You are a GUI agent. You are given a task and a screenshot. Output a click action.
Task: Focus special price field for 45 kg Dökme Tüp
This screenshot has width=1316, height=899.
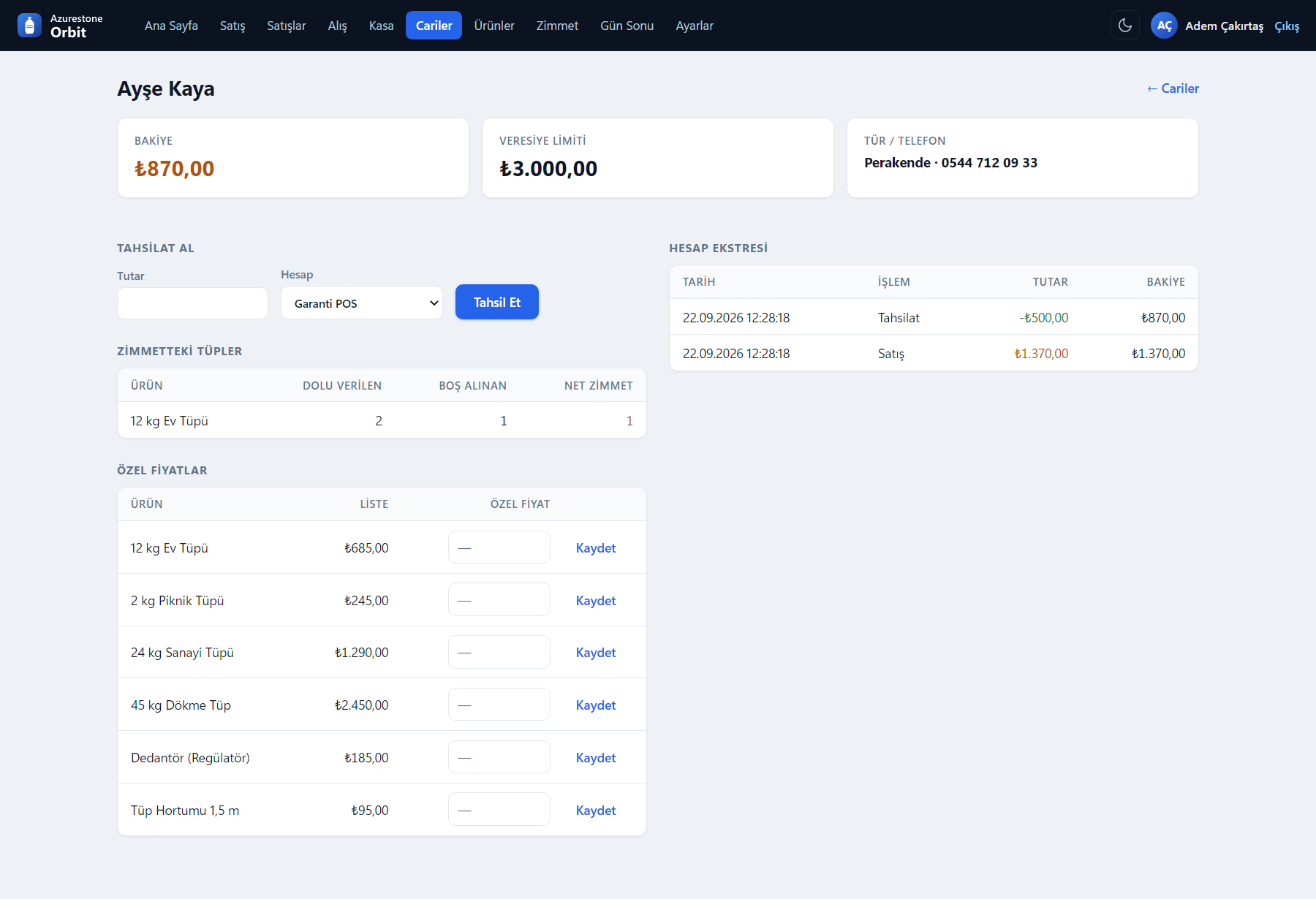[499, 705]
